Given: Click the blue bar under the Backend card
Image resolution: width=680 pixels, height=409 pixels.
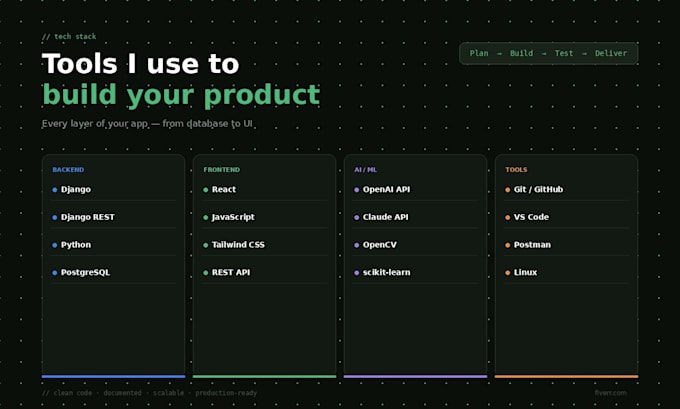Looking at the screenshot, I should coord(114,376).
